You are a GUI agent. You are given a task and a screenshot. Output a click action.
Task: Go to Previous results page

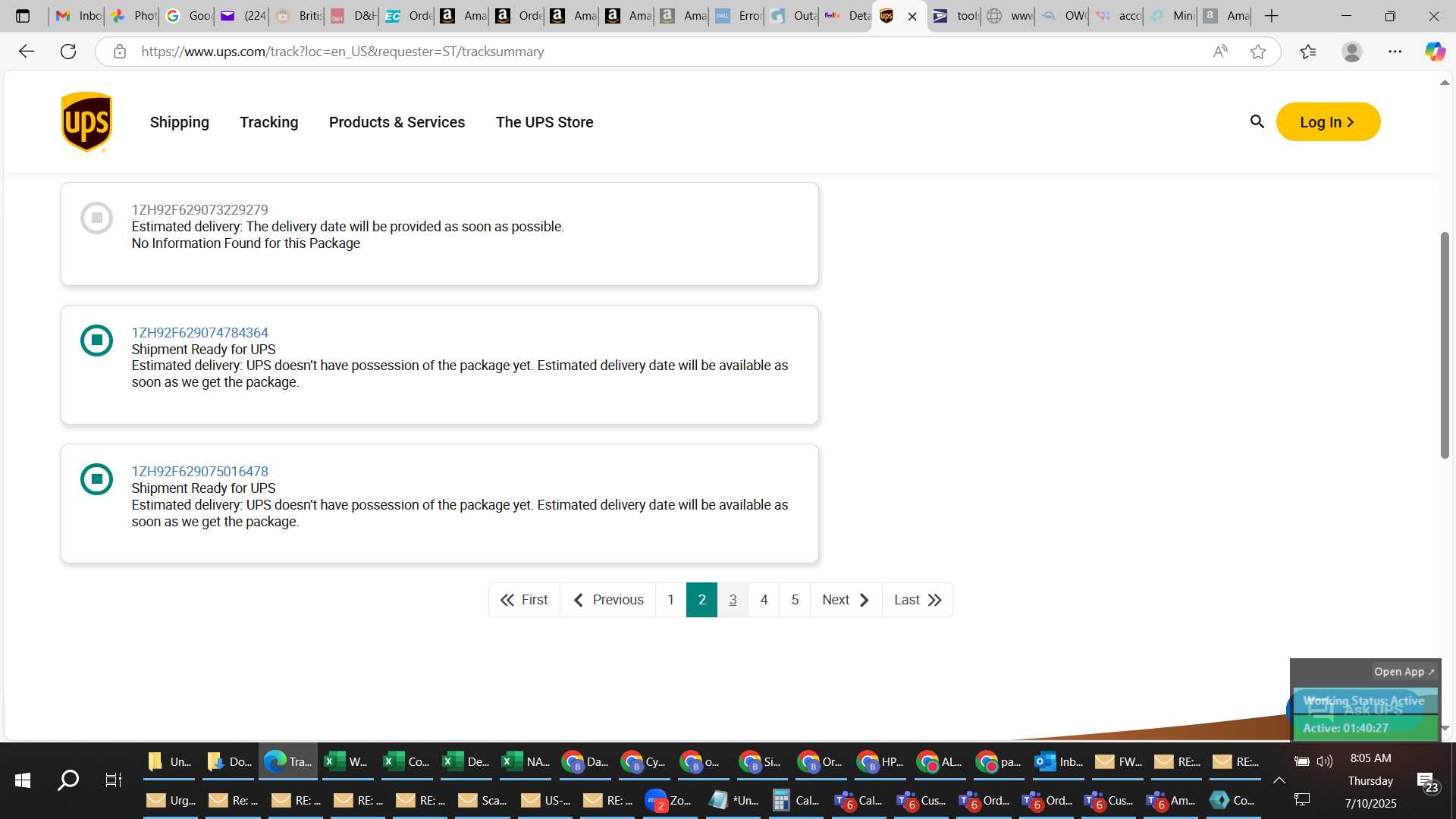click(607, 600)
